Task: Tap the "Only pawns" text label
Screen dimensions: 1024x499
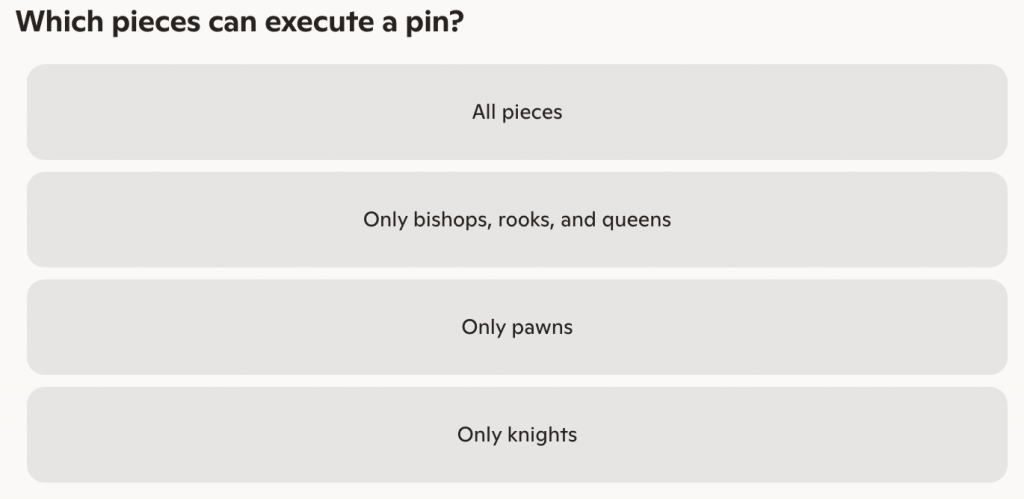Action: click(x=517, y=327)
